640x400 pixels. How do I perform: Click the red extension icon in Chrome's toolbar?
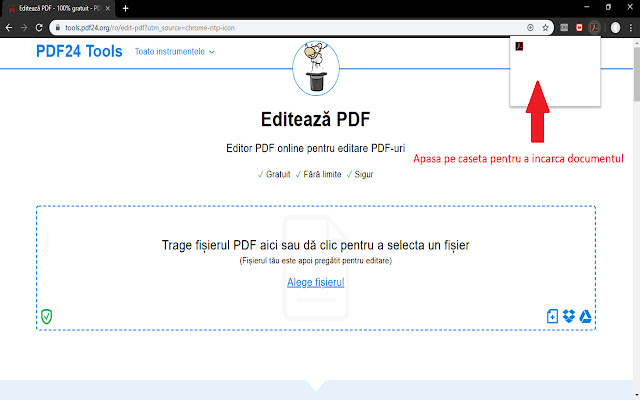[579, 28]
